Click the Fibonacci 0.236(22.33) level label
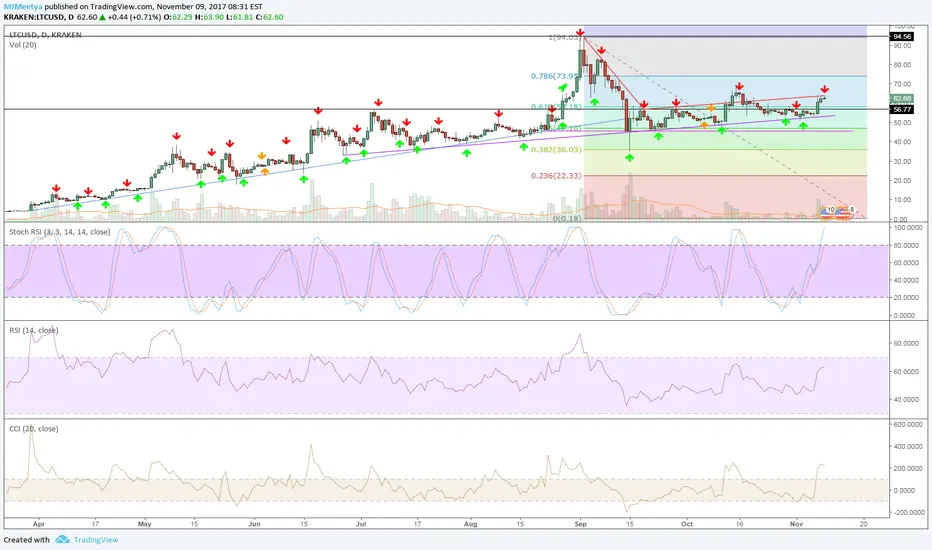 (x=556, y=176)
